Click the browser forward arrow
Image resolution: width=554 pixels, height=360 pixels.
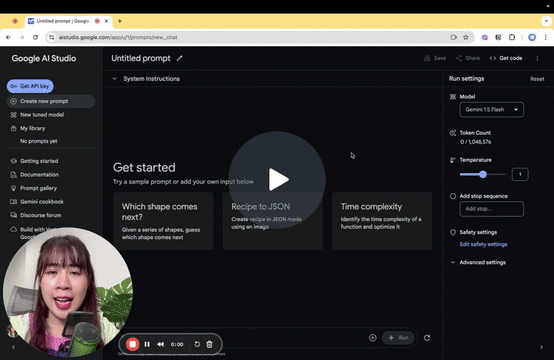[x=22, y=37]
